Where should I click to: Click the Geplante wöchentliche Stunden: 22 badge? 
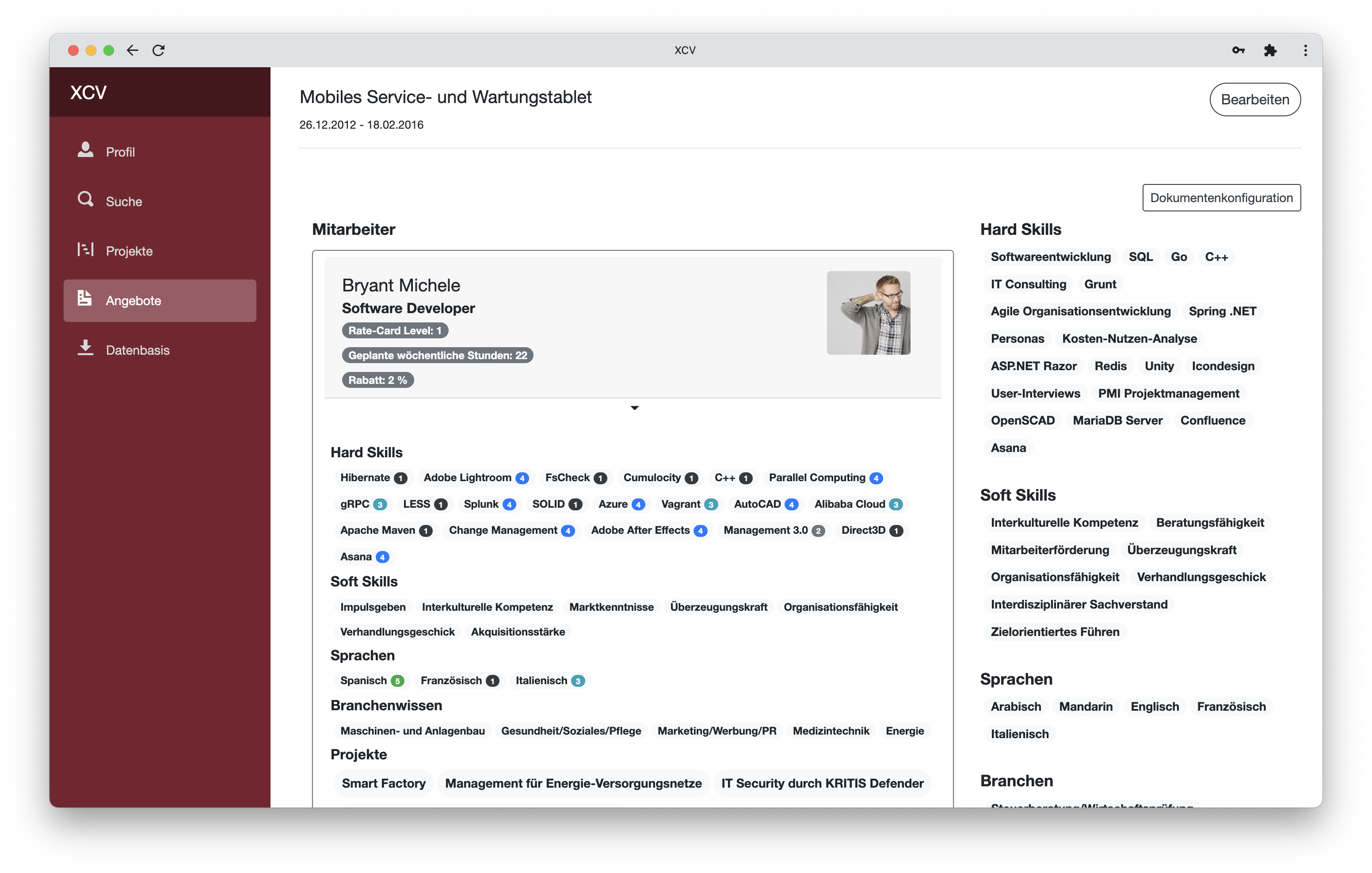(438, 355)
